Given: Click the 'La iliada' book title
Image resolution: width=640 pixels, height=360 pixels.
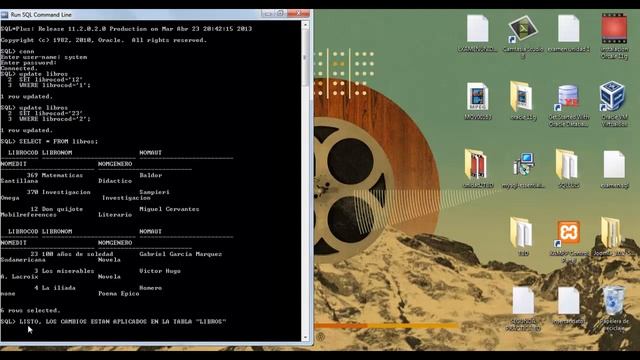Looking at the screenshot, I should [58, 288].
